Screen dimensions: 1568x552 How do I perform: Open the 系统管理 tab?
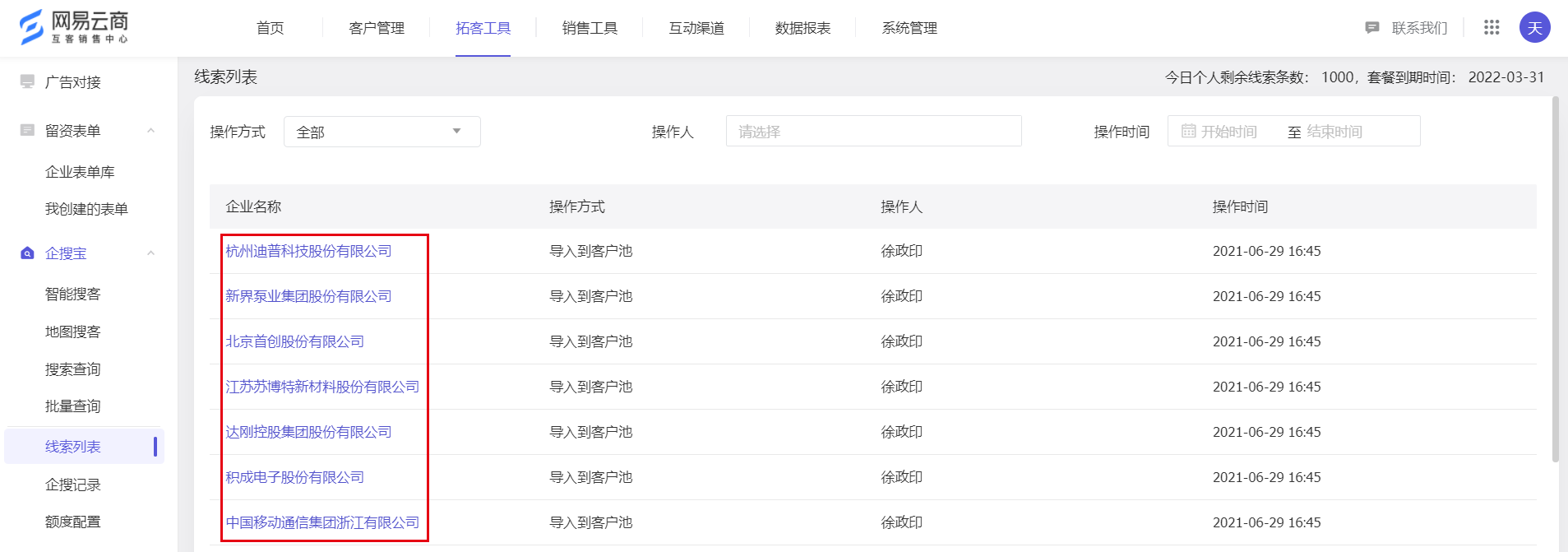[x=909, y=28]
